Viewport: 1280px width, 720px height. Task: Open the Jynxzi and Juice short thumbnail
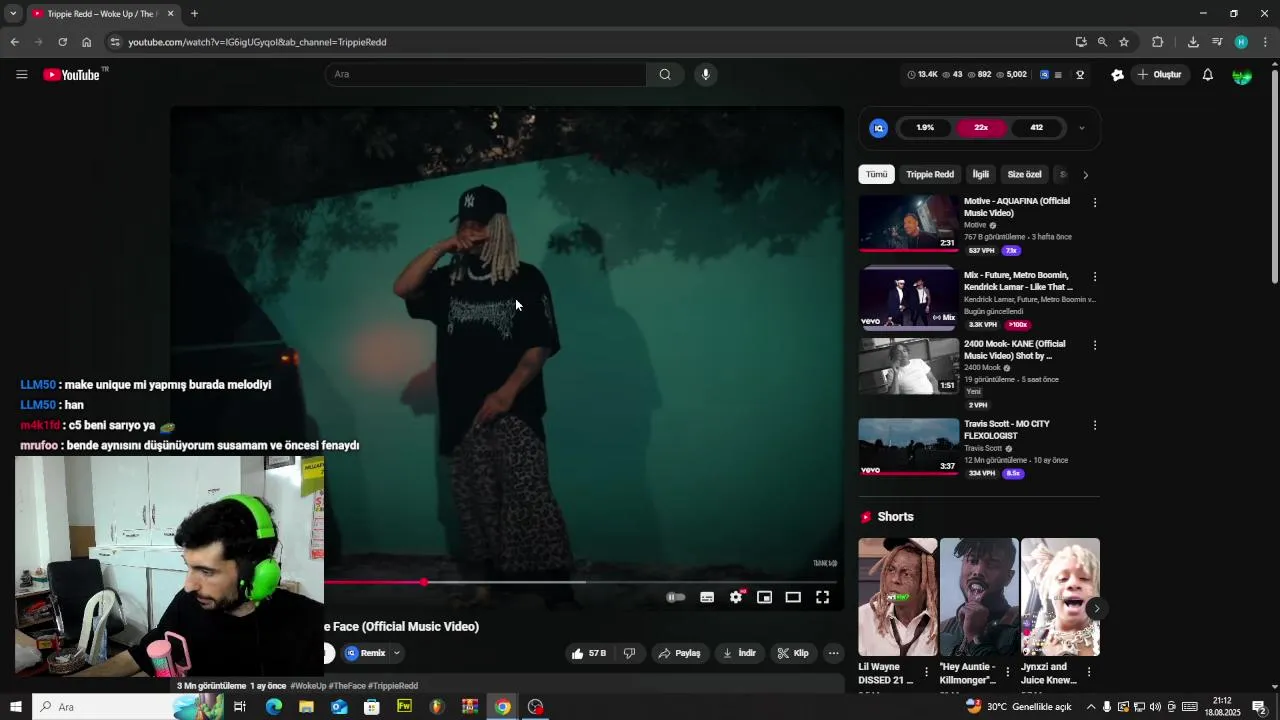click(x=1060, y=596)
